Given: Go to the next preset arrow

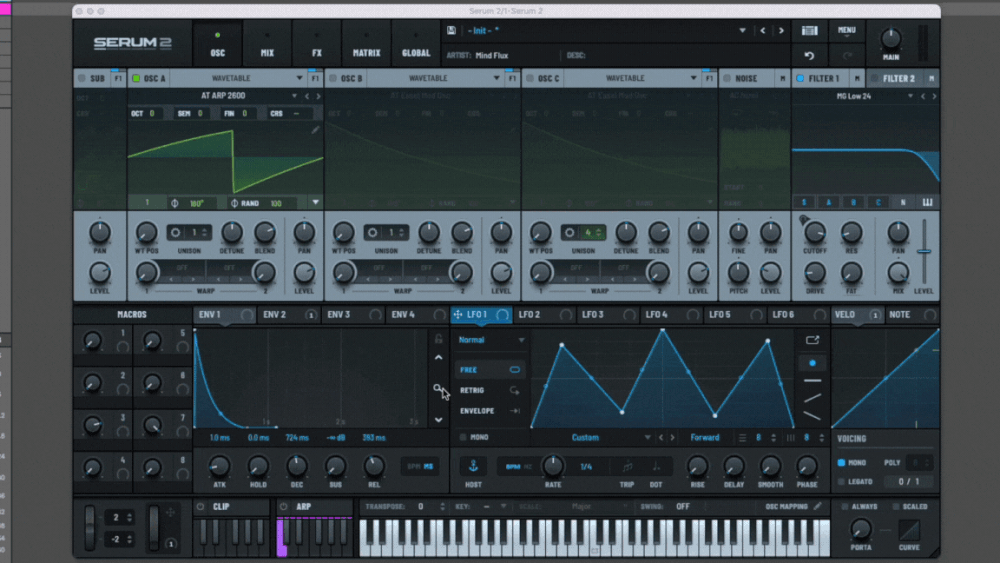Looking at the screenshot, I should (781, 31).
